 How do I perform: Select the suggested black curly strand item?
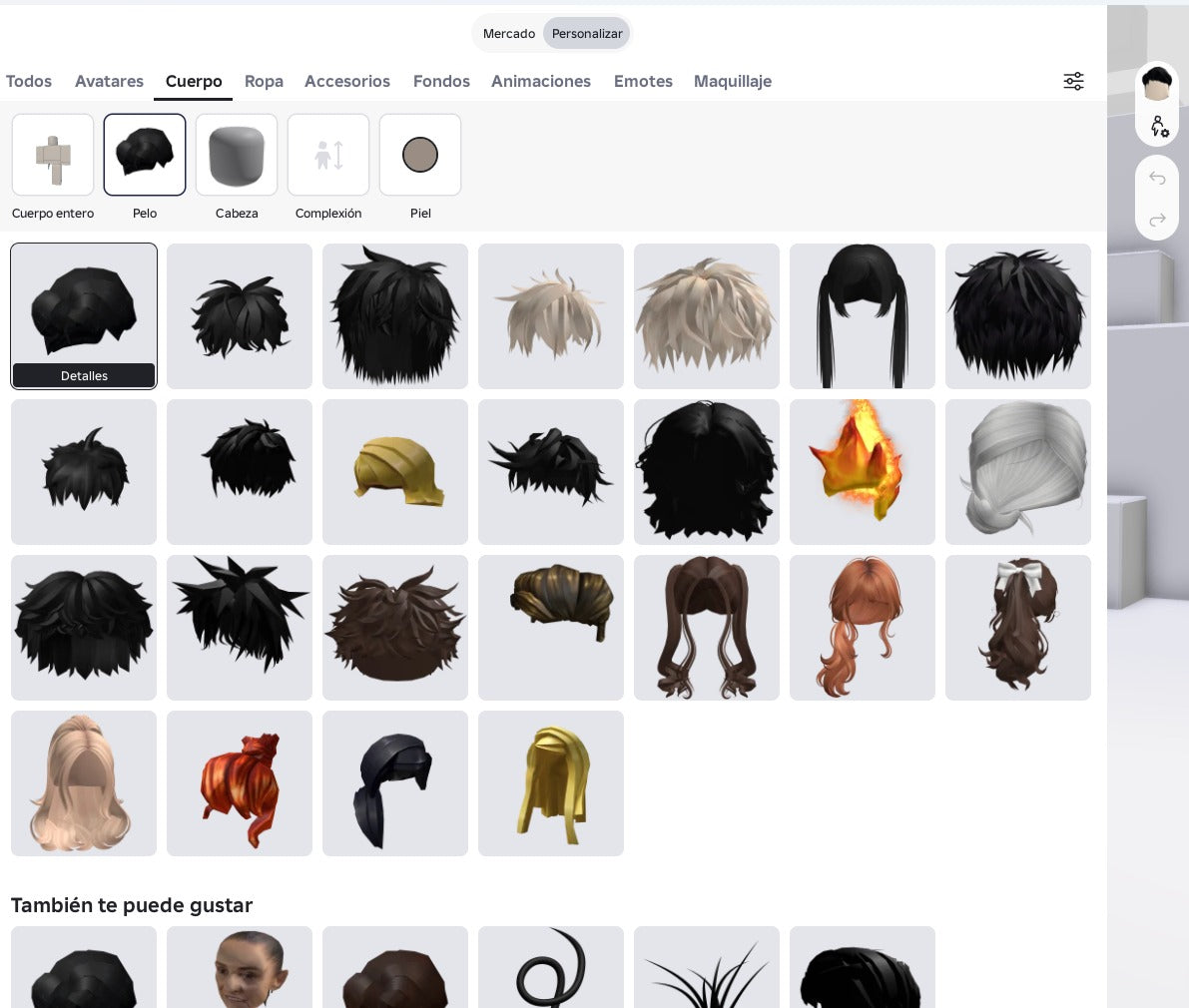coord(550,967)
